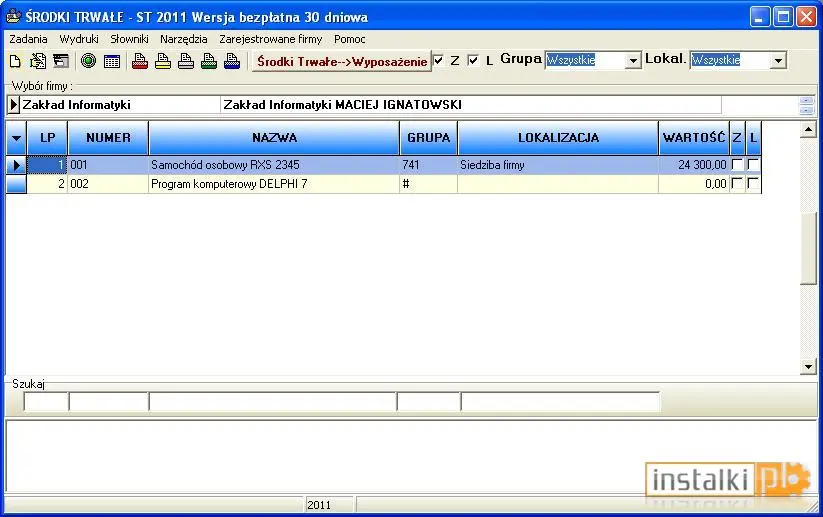The width and height of the screenshot is (823, 517).
Task: Click the red printer icon
Action: point(140,61)
